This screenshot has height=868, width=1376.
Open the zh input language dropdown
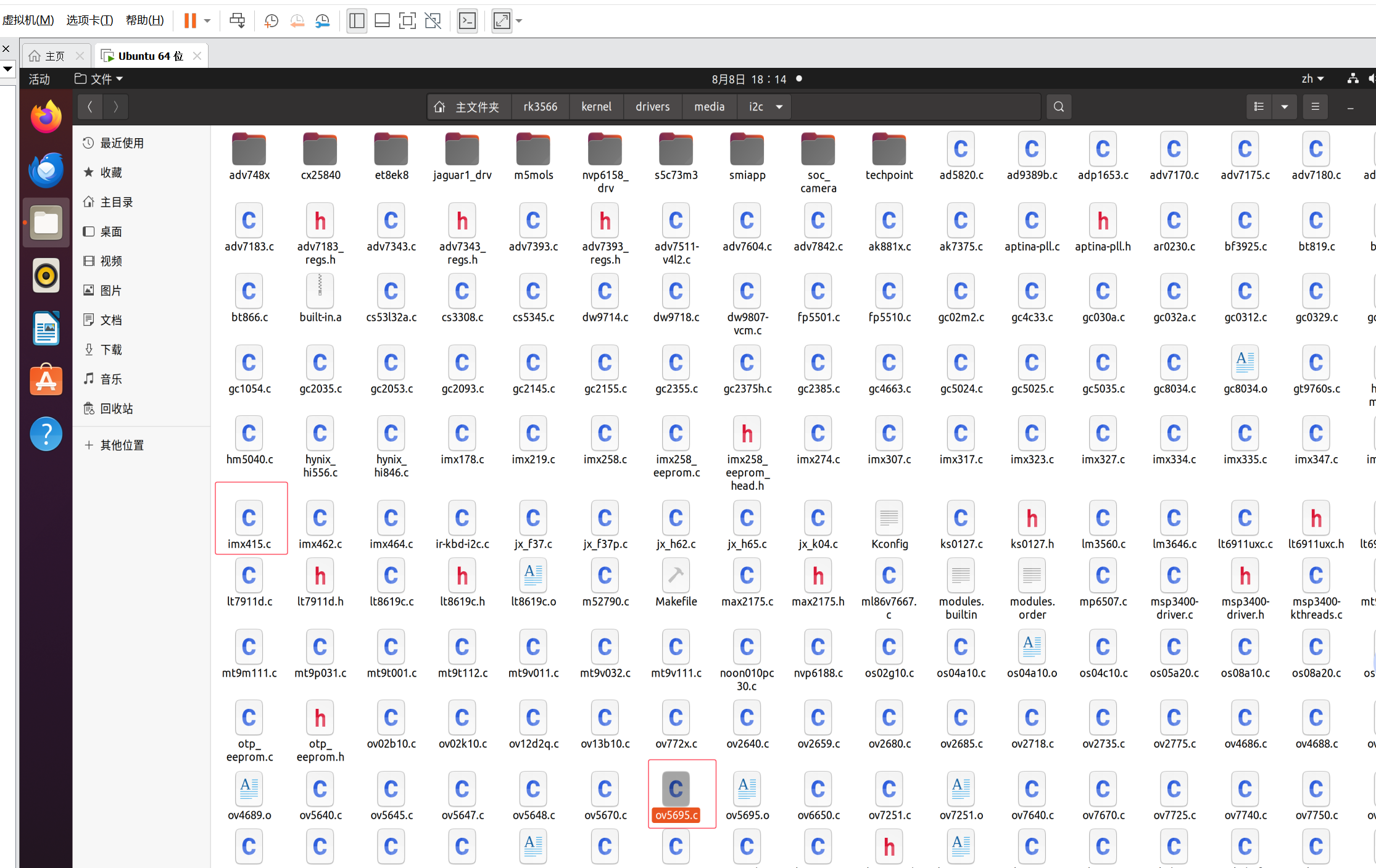[1312, 79]
